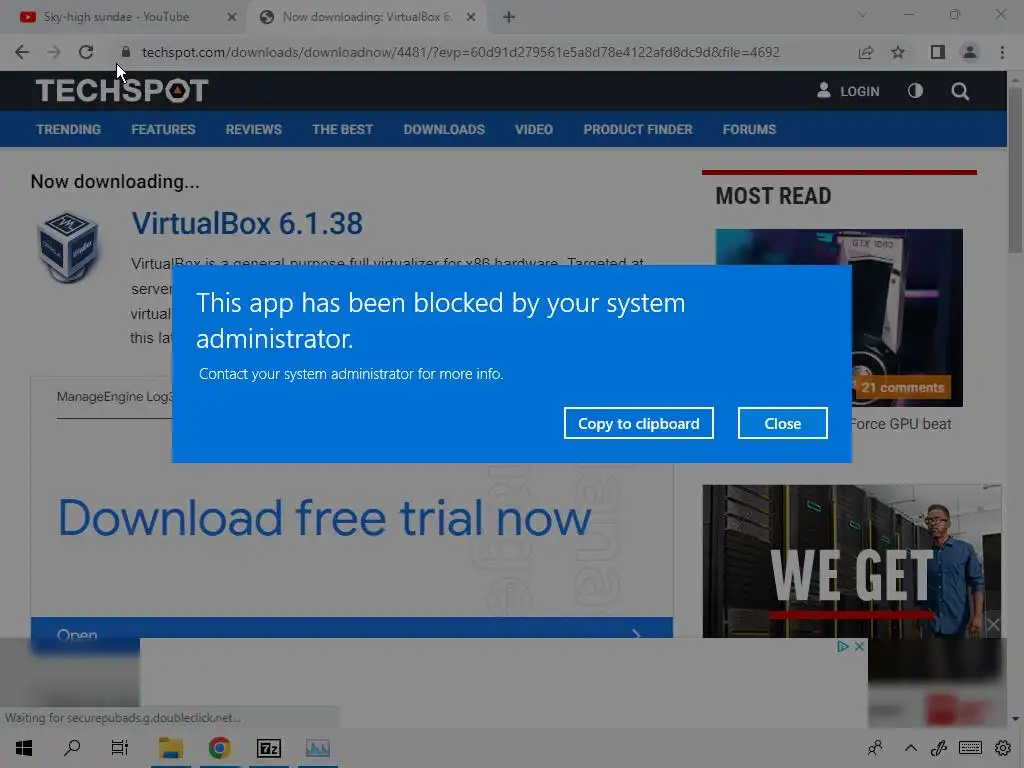Close the Sky-high sundae YouTube tab
This screenshot has height=768, width=1024.
pyautogui.click(x=231, y=18)
